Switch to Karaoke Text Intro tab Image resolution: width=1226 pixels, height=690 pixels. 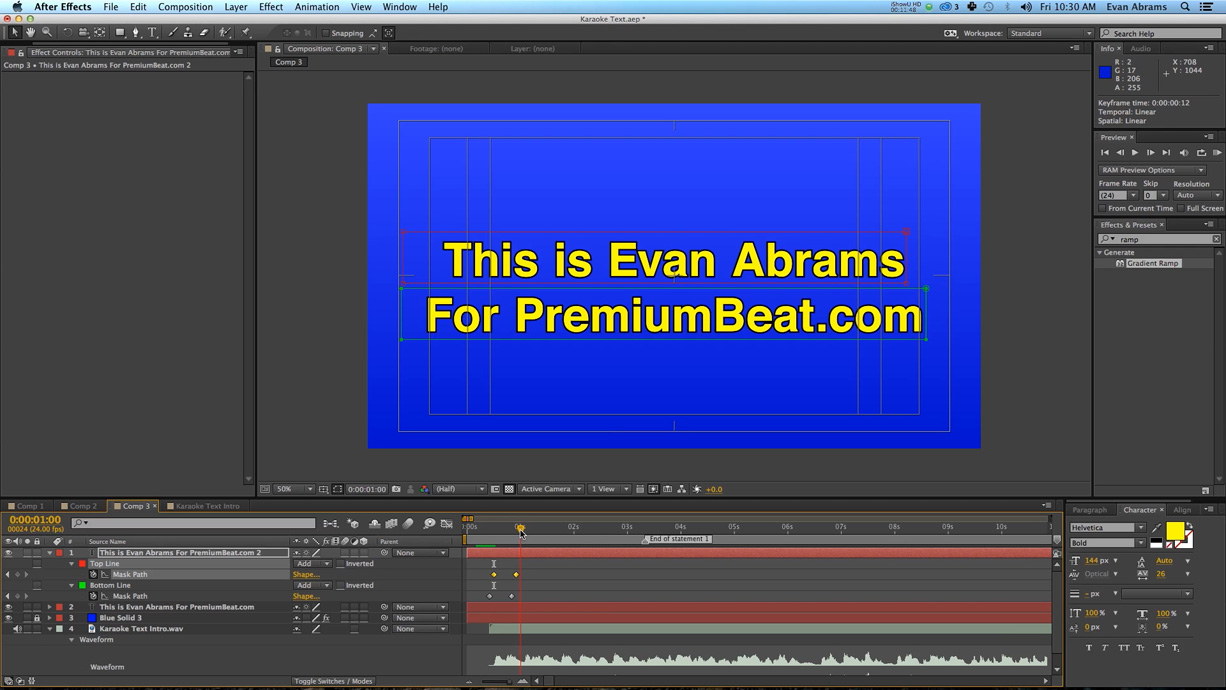tap(206, 506)
